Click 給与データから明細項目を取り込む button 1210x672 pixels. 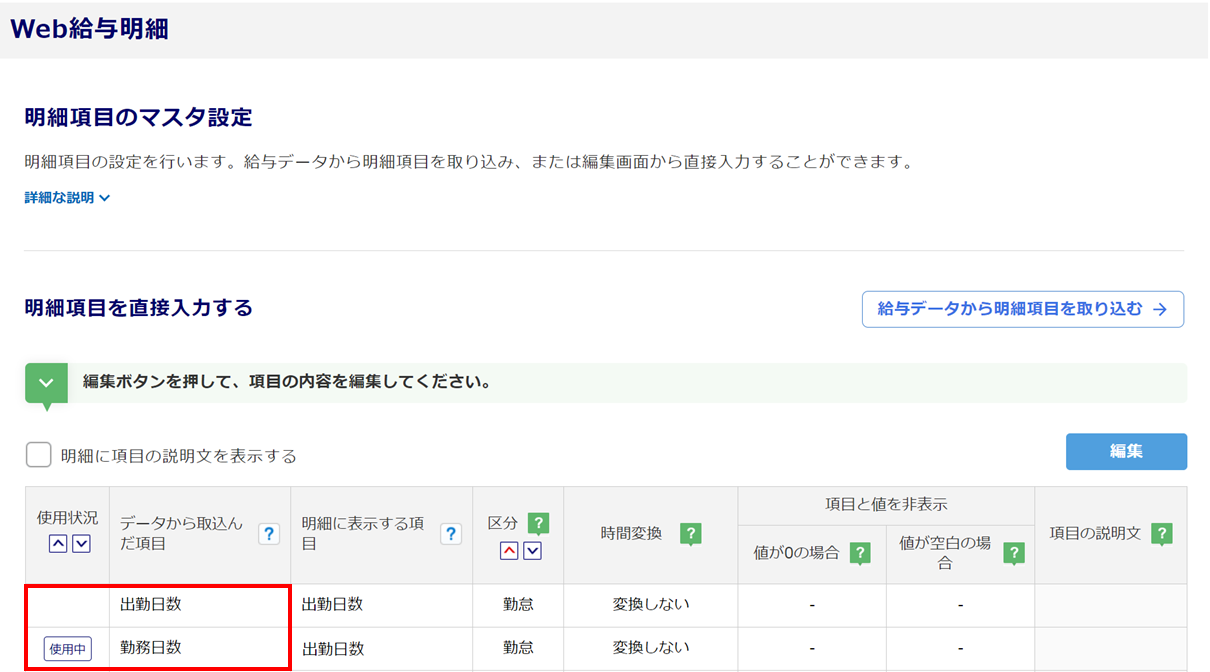(x=1022, y=310)
